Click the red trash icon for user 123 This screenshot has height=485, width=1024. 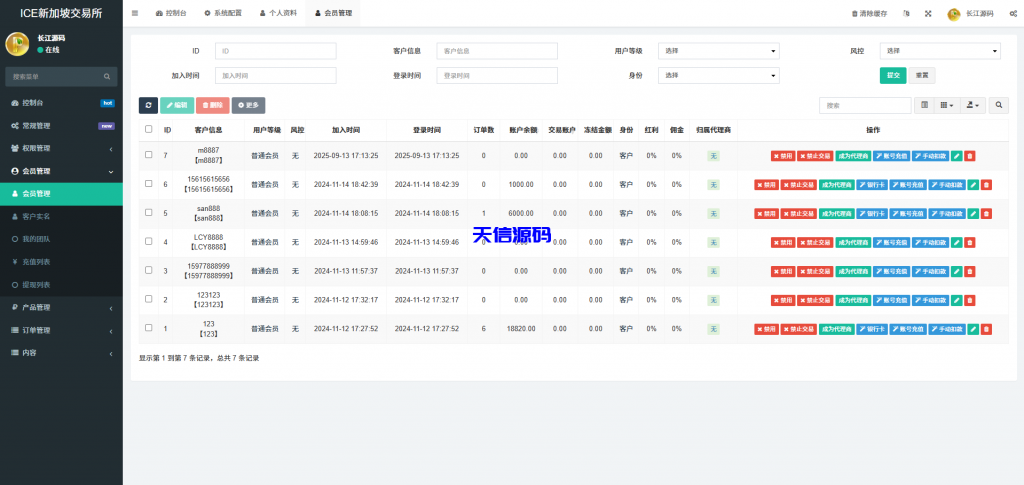tap(986, 329)
